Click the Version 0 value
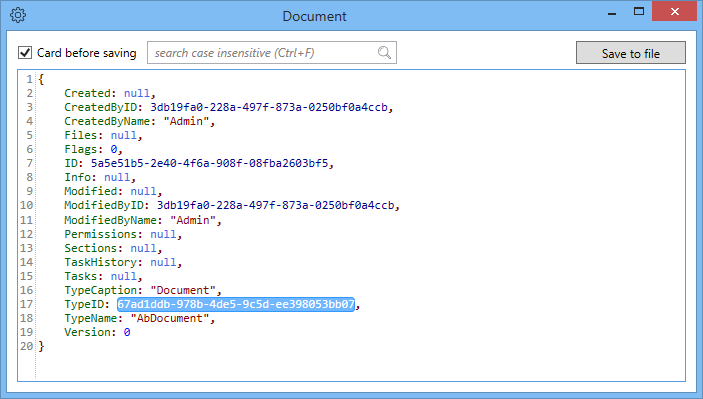The image size is (703, 399). pyautogui.click(x=127, y=332)
